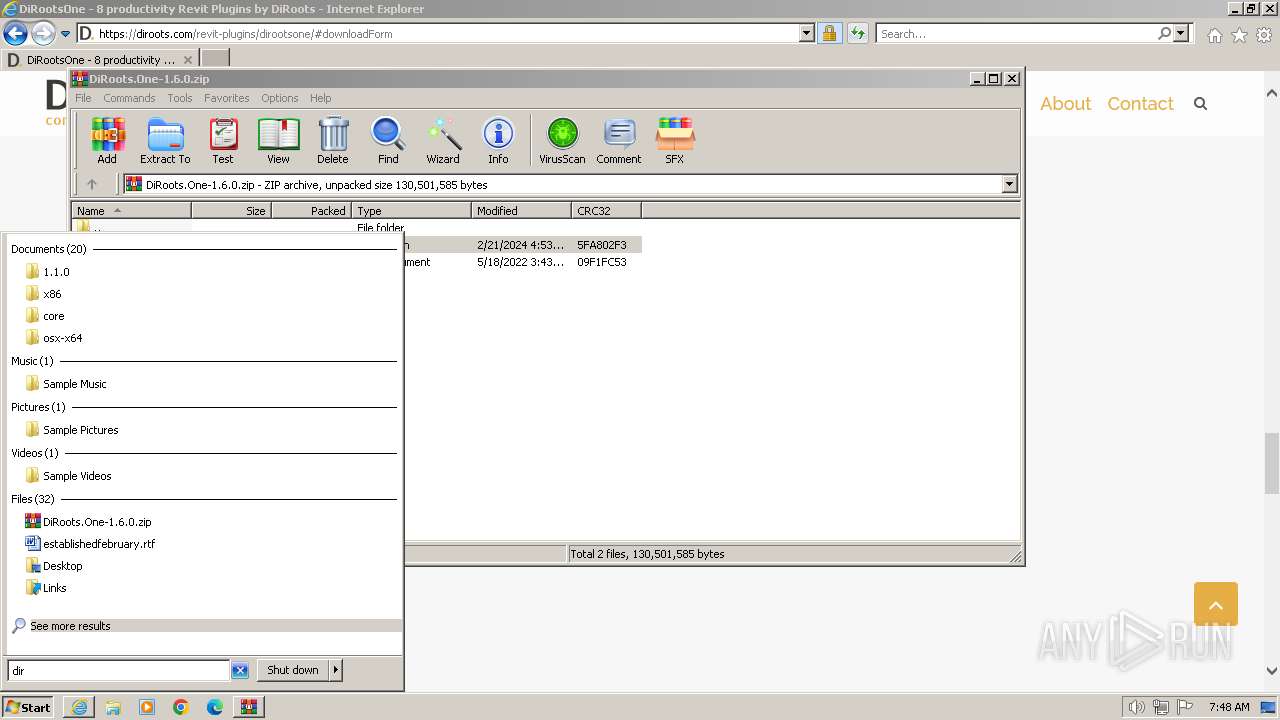Run the Test archive tool

[x=223, y=140]
